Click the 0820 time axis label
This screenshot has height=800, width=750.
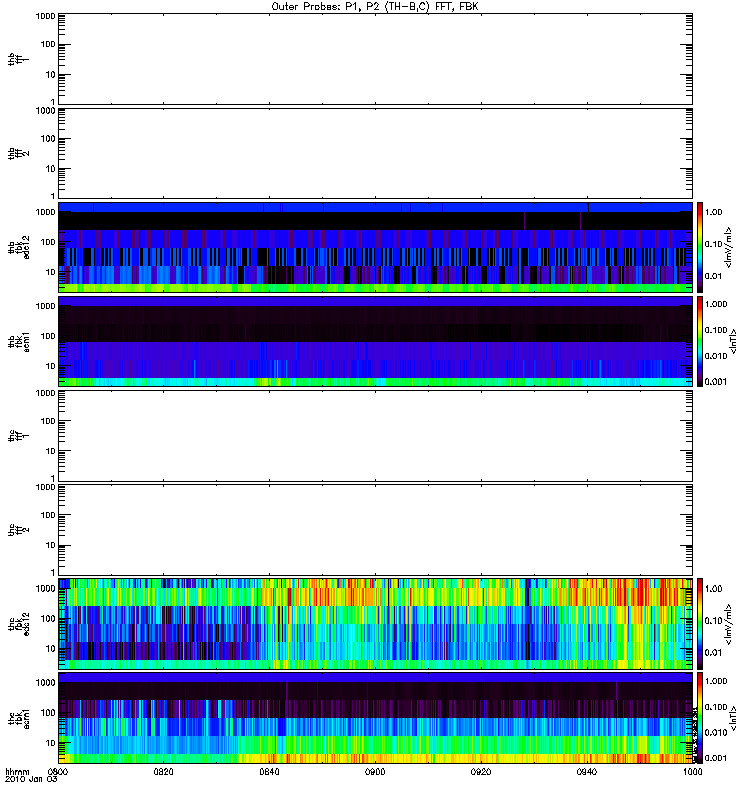coord(163,772)
